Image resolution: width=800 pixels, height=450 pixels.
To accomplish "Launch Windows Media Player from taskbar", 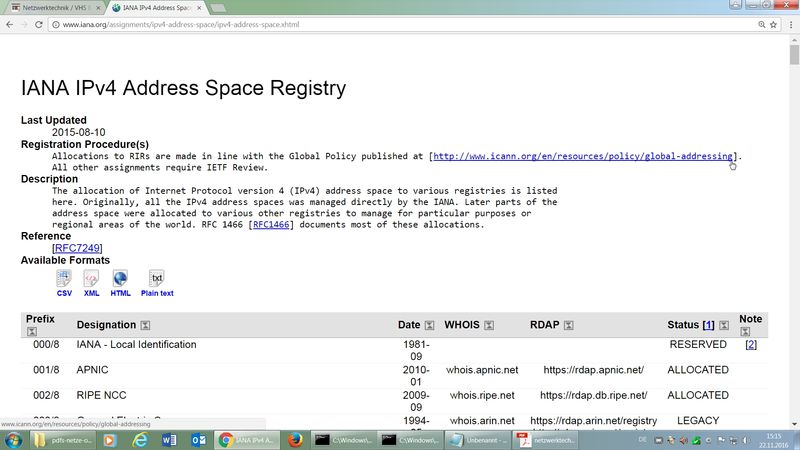I will click(x=110, y=440).
